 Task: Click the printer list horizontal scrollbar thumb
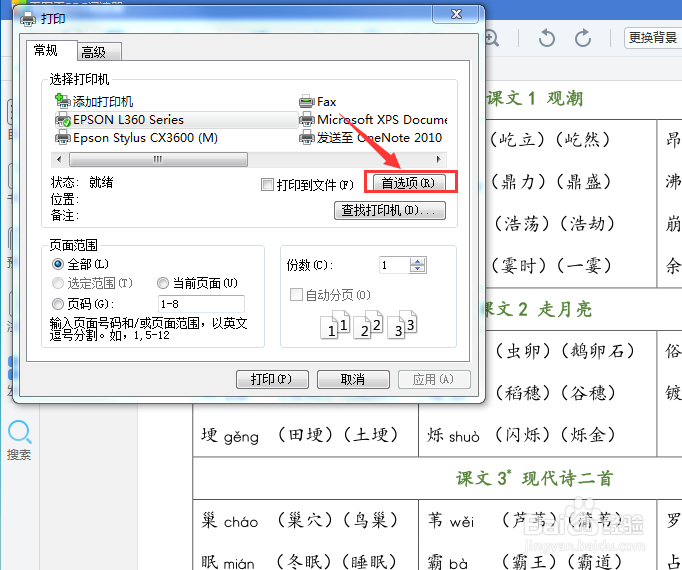click(x=158, y=159)
